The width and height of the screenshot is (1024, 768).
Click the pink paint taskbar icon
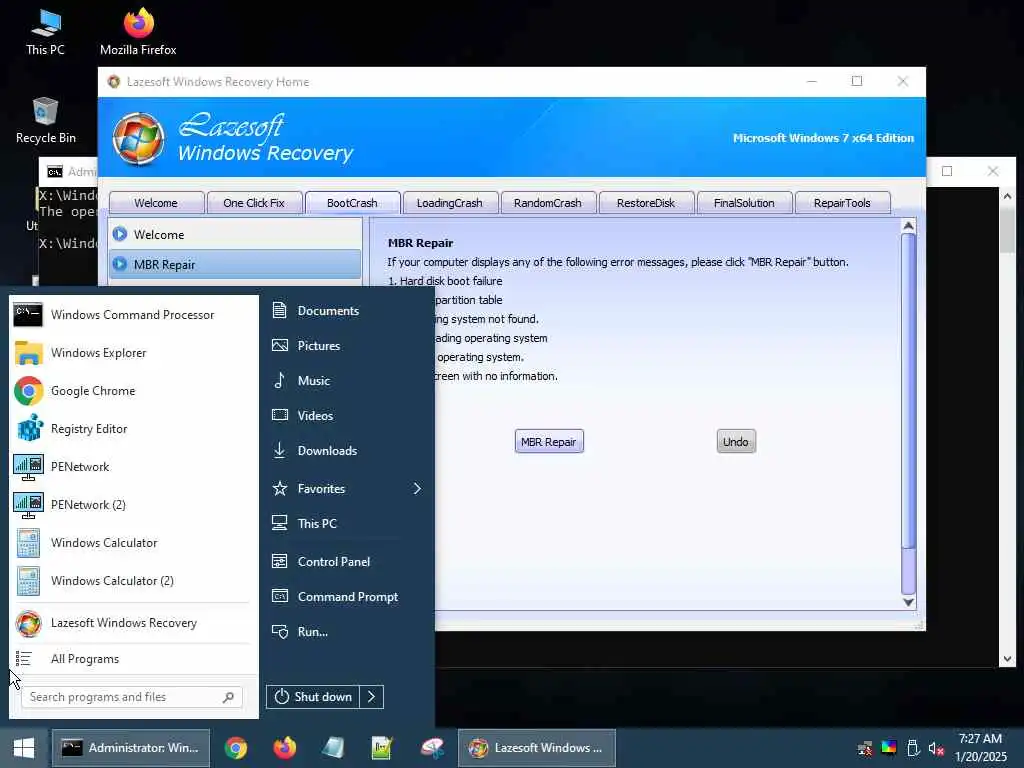(x=431, y=748)
